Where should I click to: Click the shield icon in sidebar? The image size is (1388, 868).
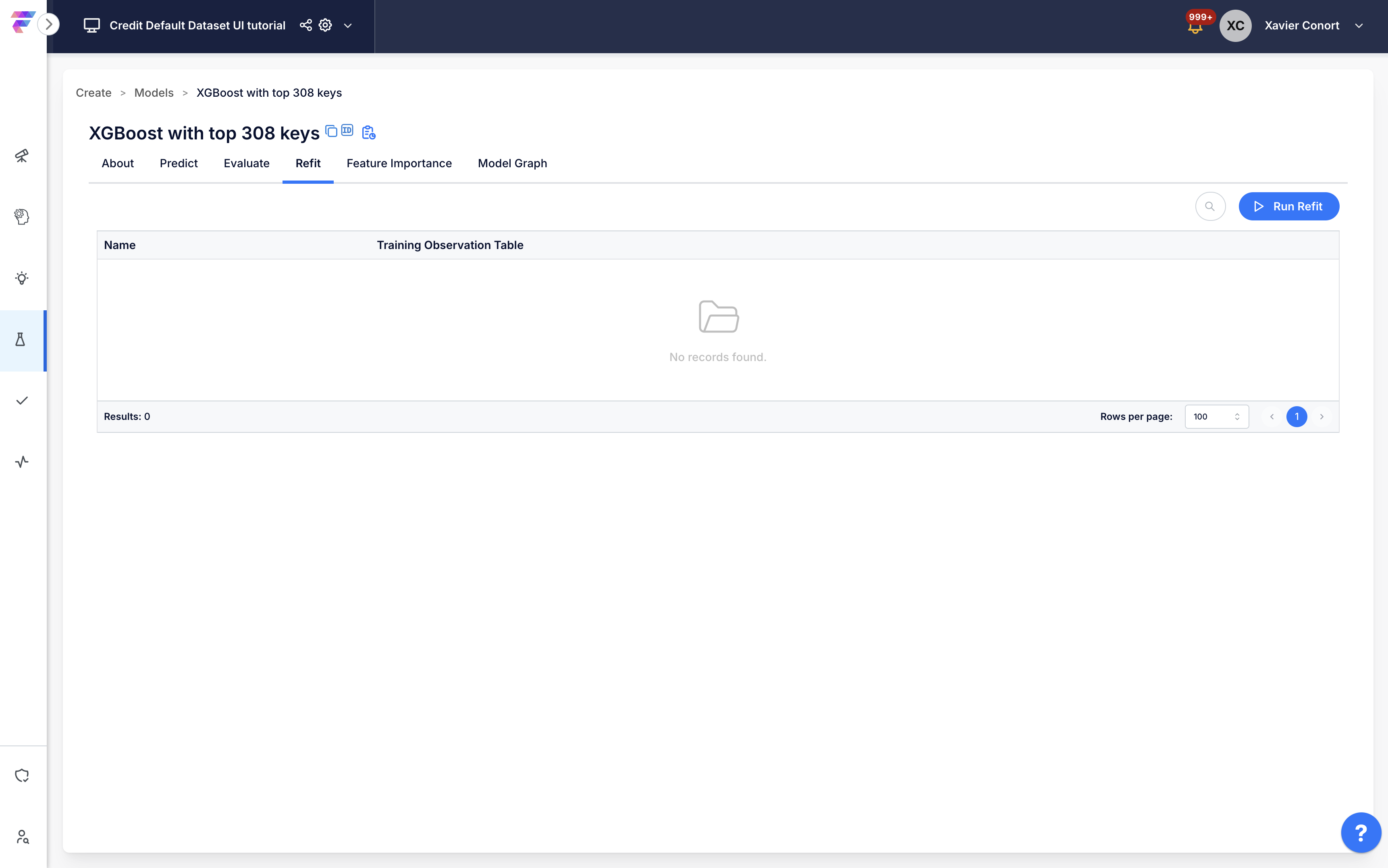22,776
